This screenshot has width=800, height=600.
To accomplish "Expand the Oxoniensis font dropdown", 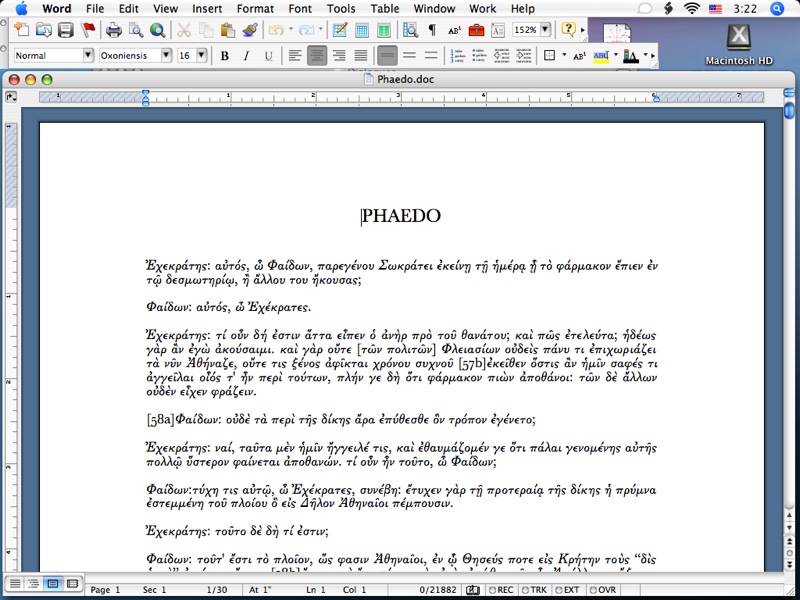I will coord(166,56).
